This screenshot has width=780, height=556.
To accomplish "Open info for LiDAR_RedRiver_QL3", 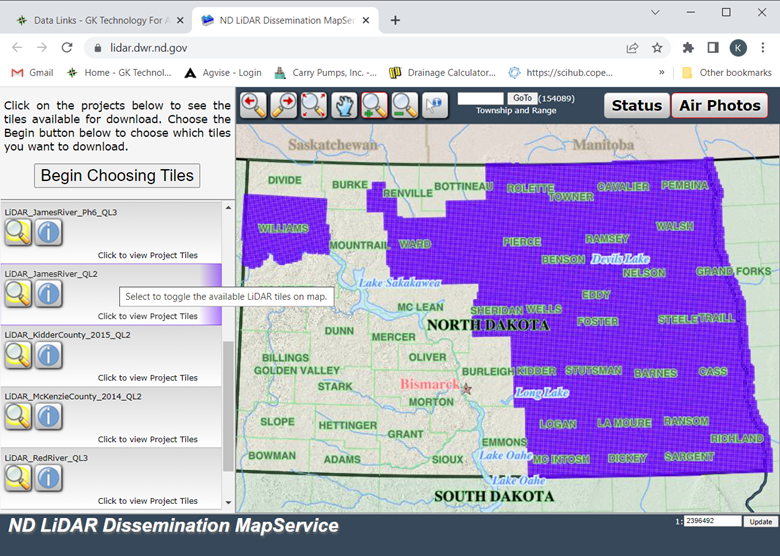I will (48, 478).
